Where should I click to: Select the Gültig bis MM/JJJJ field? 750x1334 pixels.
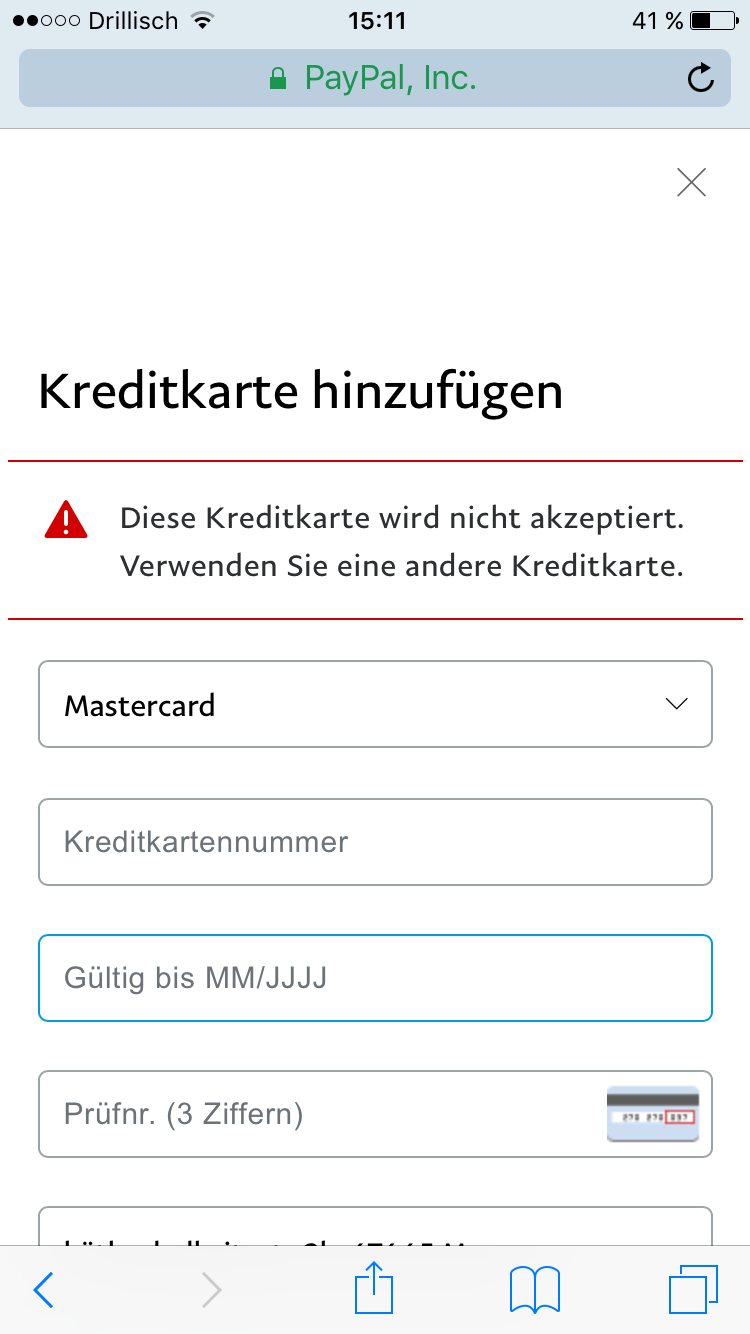[375, 978]
